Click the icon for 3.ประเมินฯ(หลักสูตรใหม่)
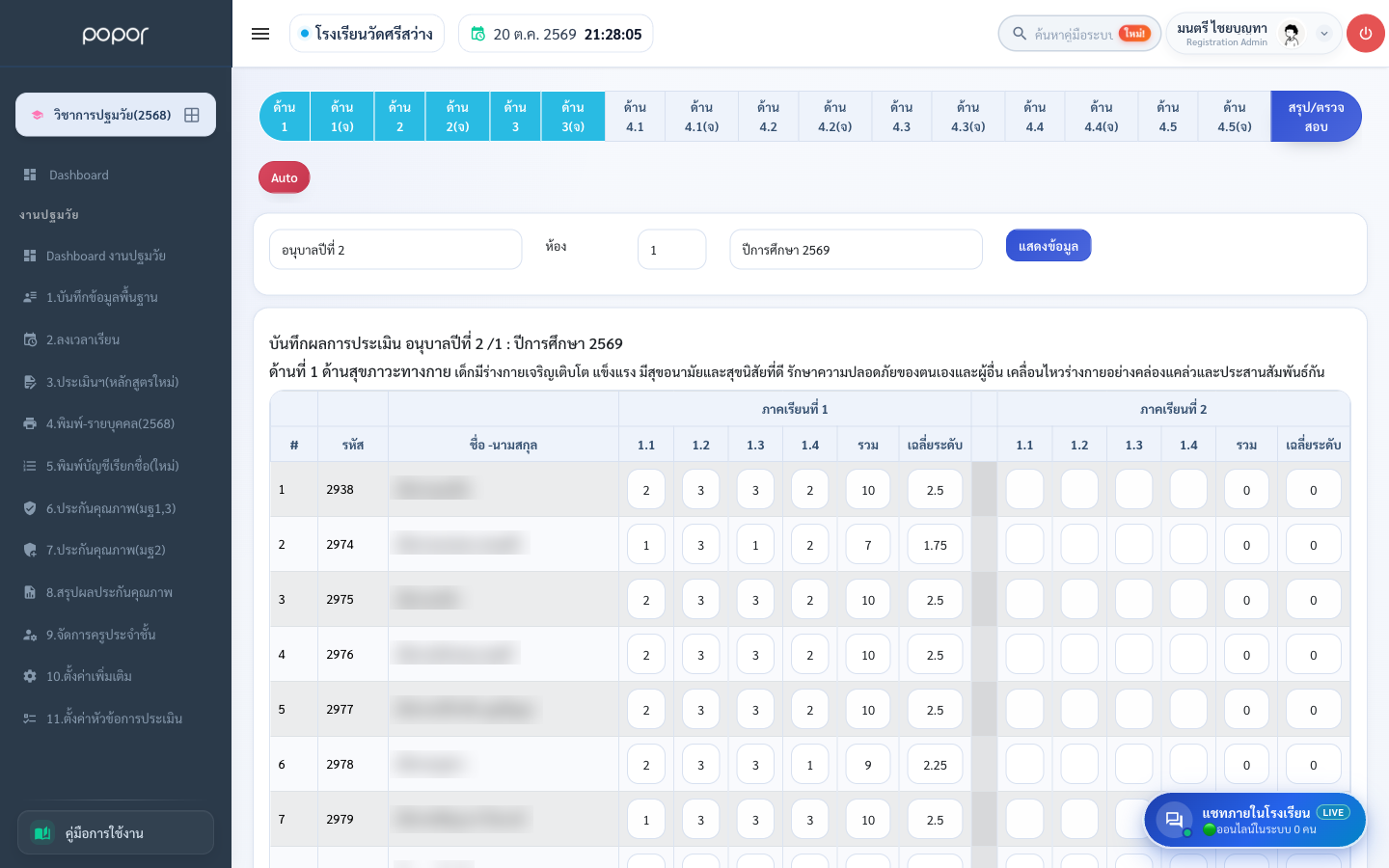 click(x=30, y=382)
